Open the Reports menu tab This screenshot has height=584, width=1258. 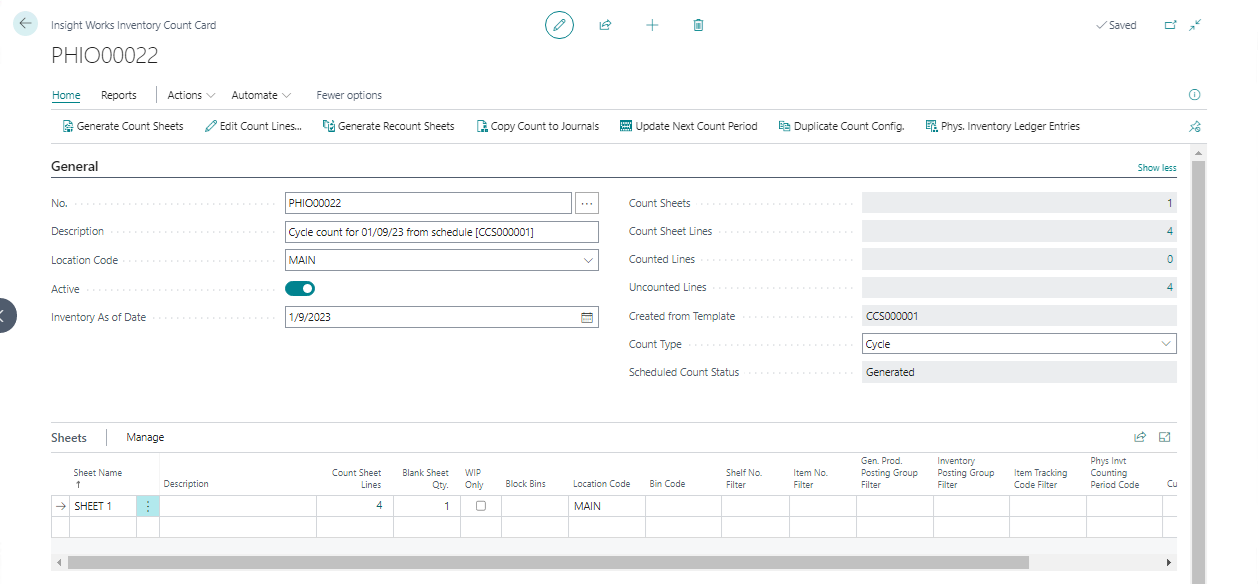119,95
